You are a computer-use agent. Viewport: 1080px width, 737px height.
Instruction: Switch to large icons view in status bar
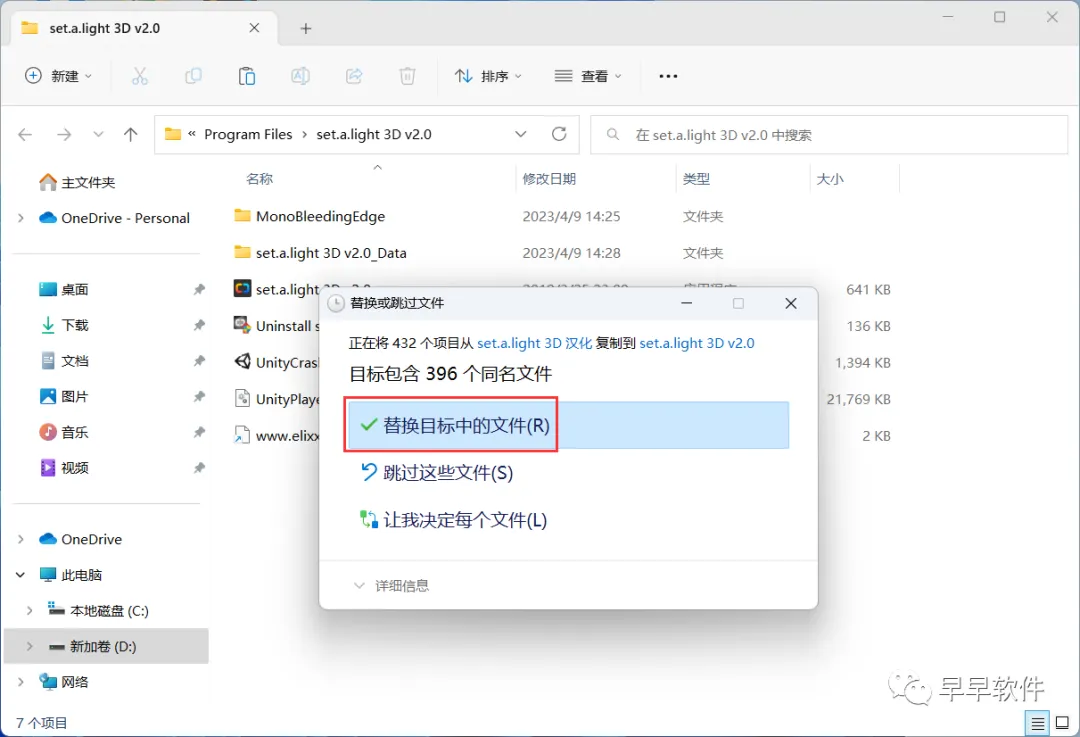pyautogui.click(x=1062, y=723)
